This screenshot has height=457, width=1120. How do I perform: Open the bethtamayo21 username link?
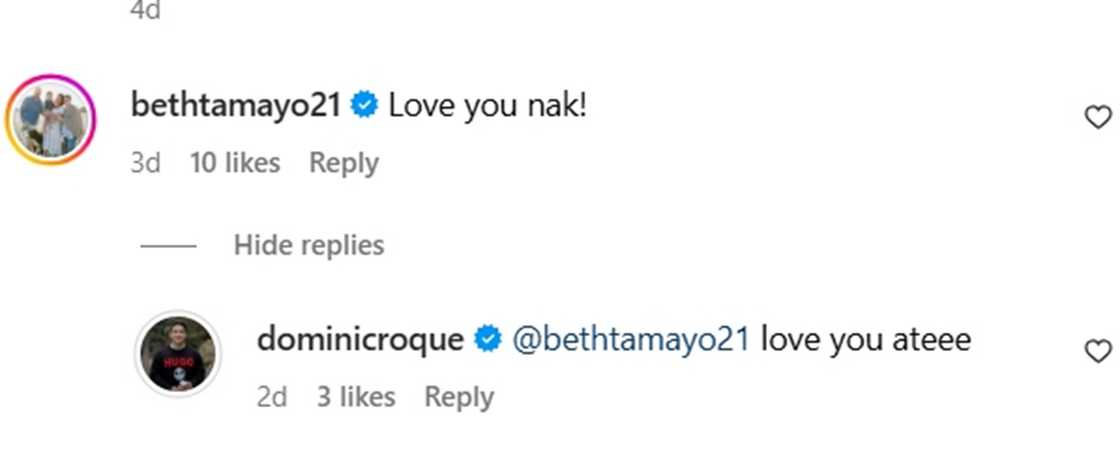pyautogui.click(x=236, y=104)
